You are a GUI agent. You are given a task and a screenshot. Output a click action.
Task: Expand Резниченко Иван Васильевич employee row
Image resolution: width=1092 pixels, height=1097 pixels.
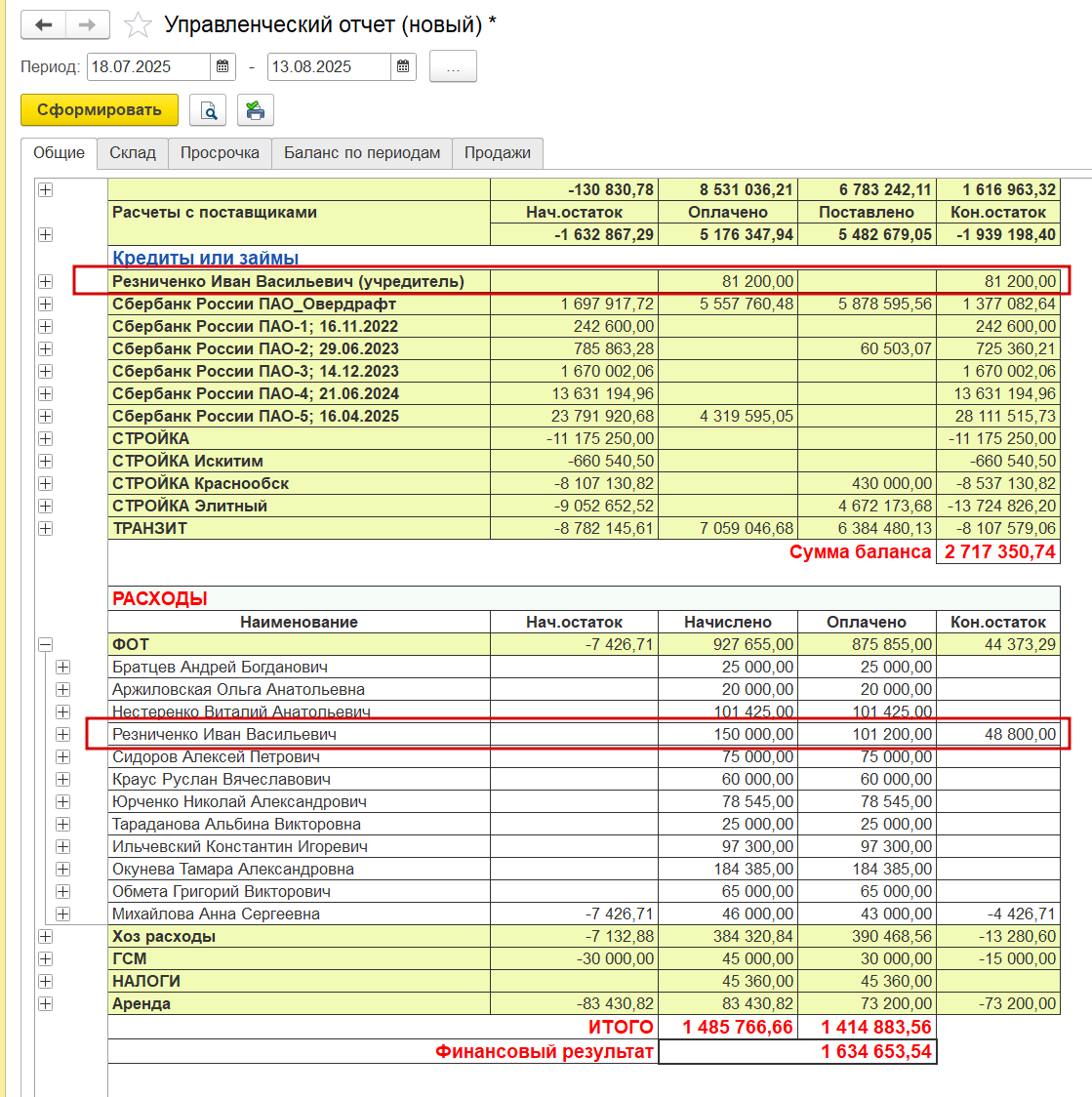(x=63, y=734)
